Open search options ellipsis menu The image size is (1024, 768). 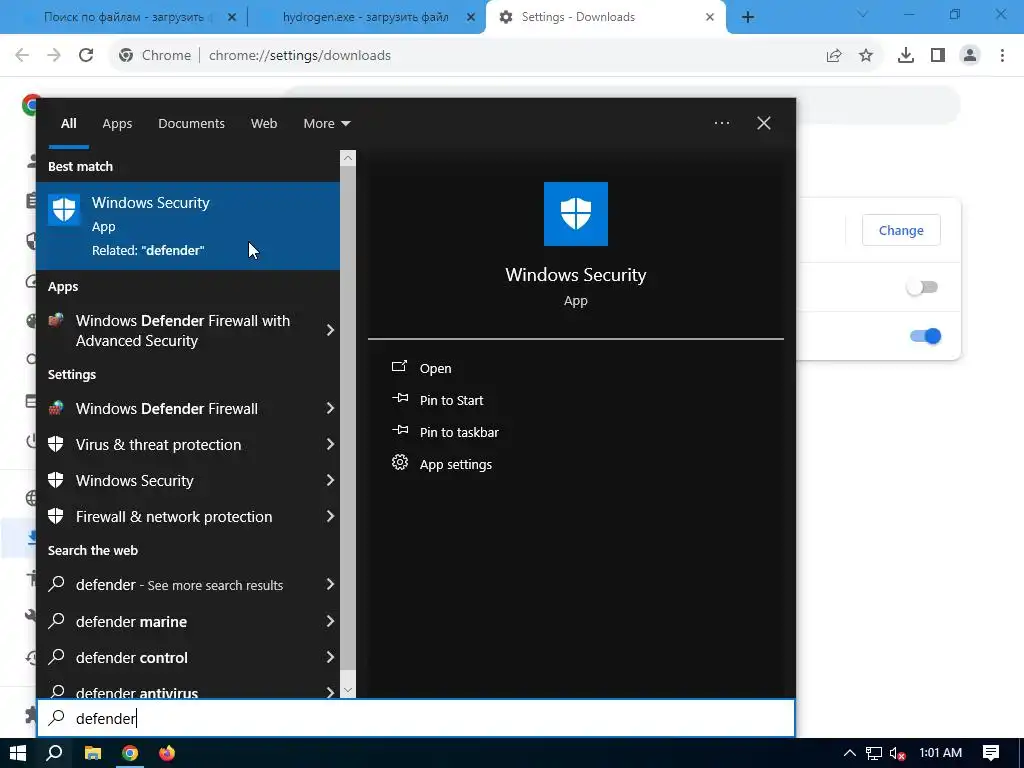[x=722, y=123]
